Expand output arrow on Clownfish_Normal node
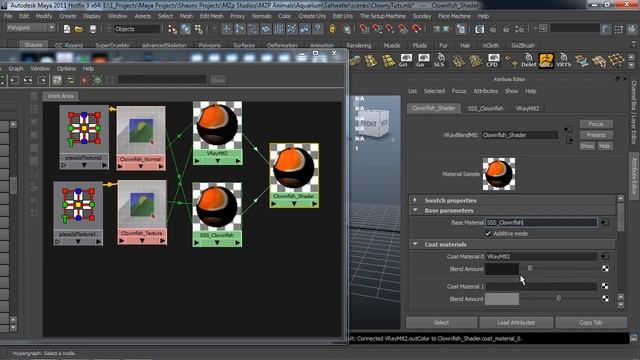640x360 pixels. 161,166
